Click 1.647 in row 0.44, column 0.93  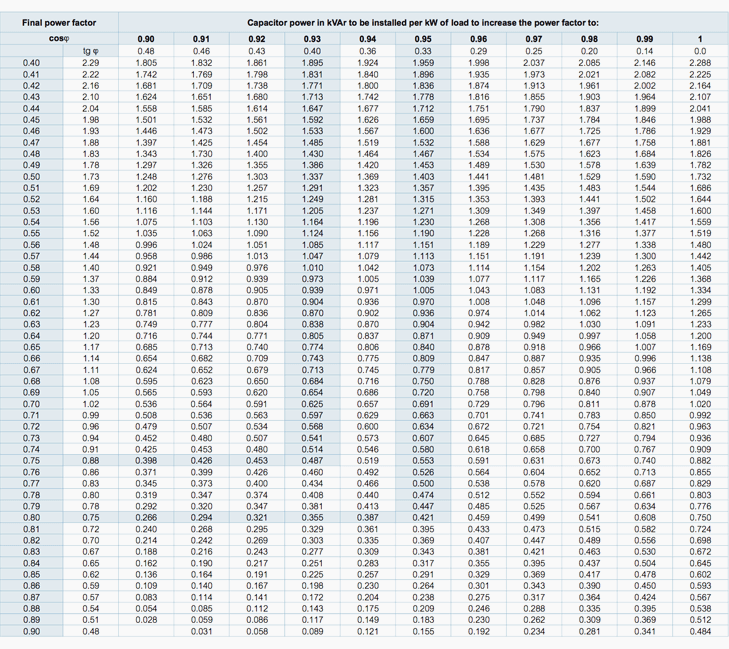pos(312,108)
